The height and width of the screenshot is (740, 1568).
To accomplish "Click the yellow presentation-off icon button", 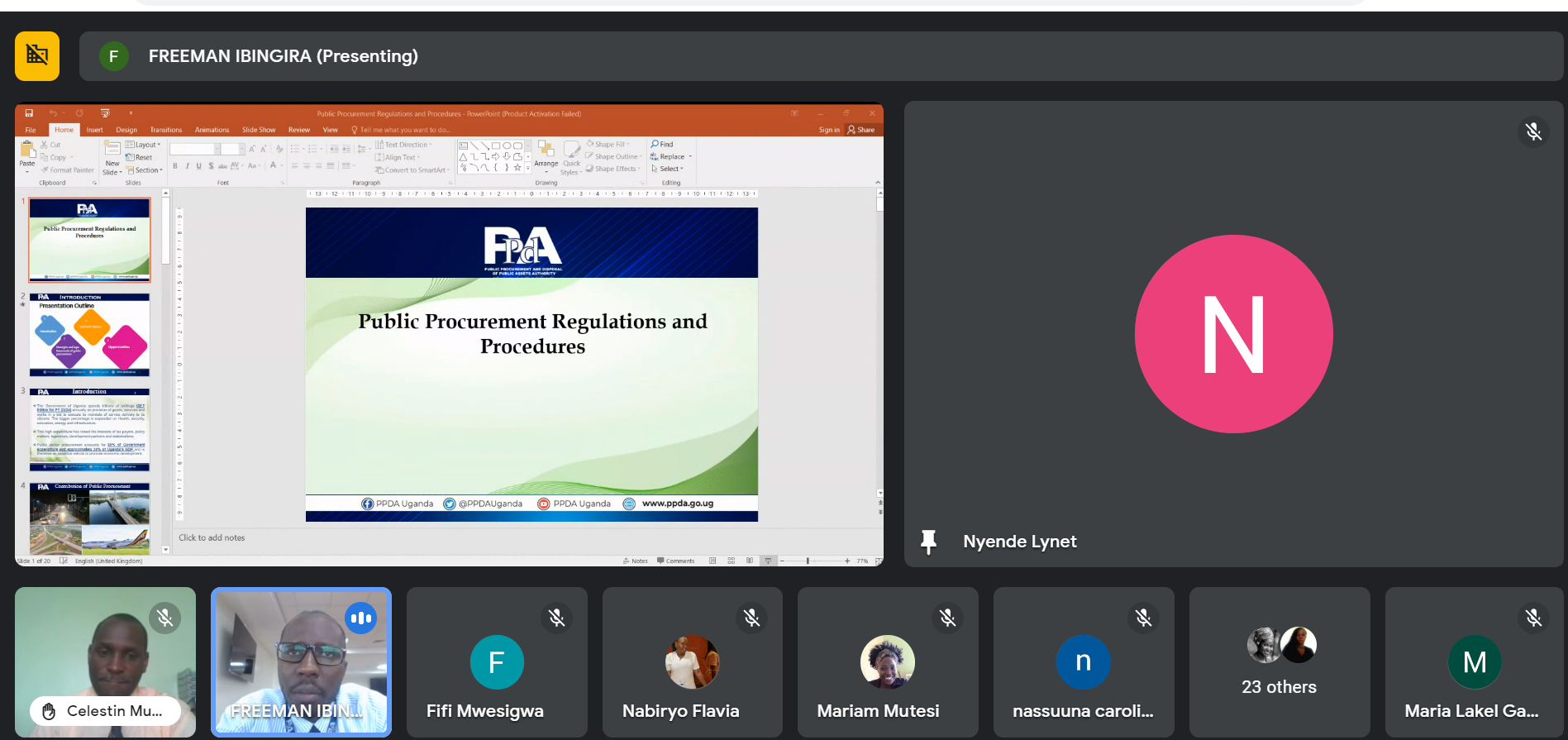I will coord(37,56).
